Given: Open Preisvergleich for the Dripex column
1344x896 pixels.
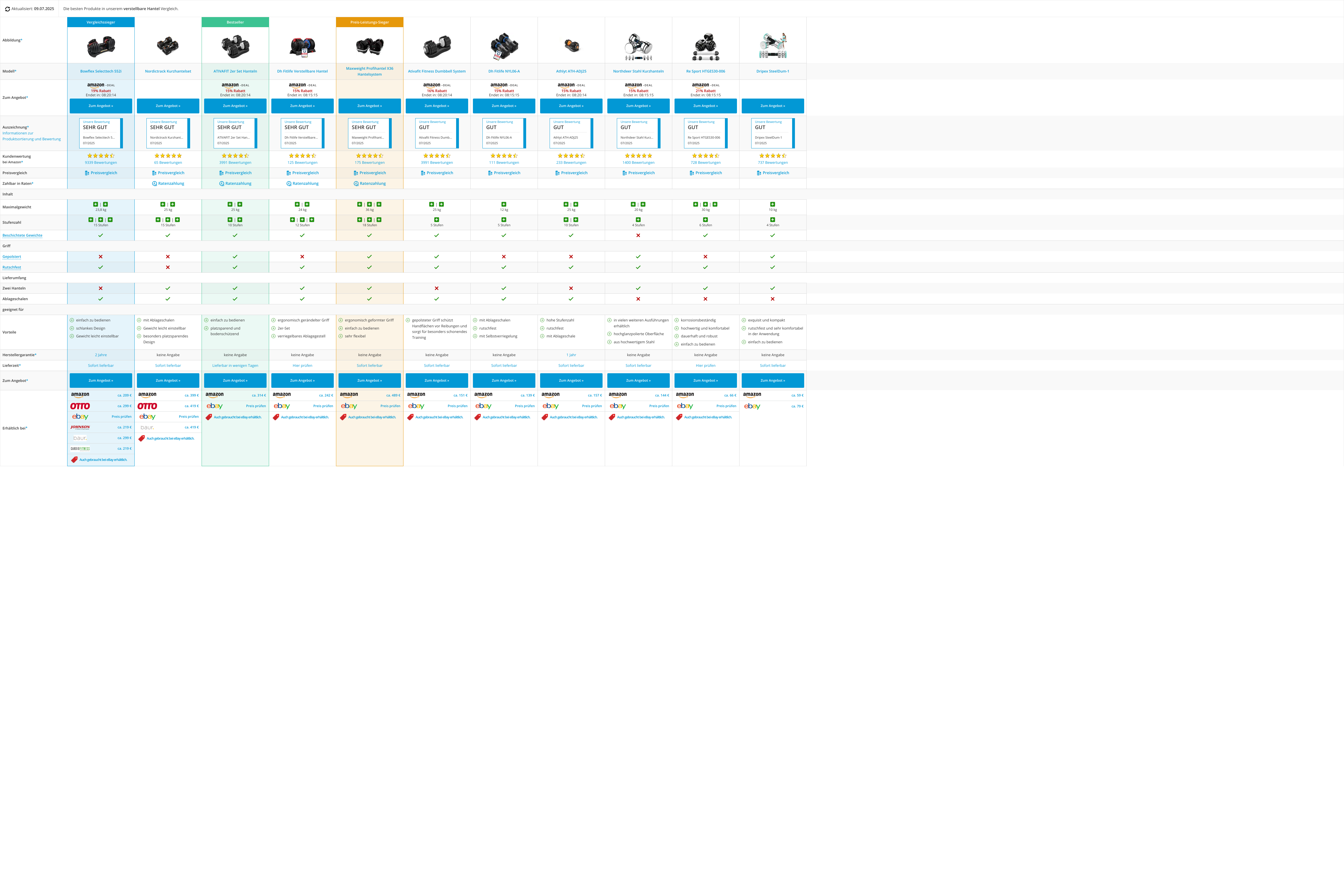Looking at the screenshot, I should pos(773,172).
